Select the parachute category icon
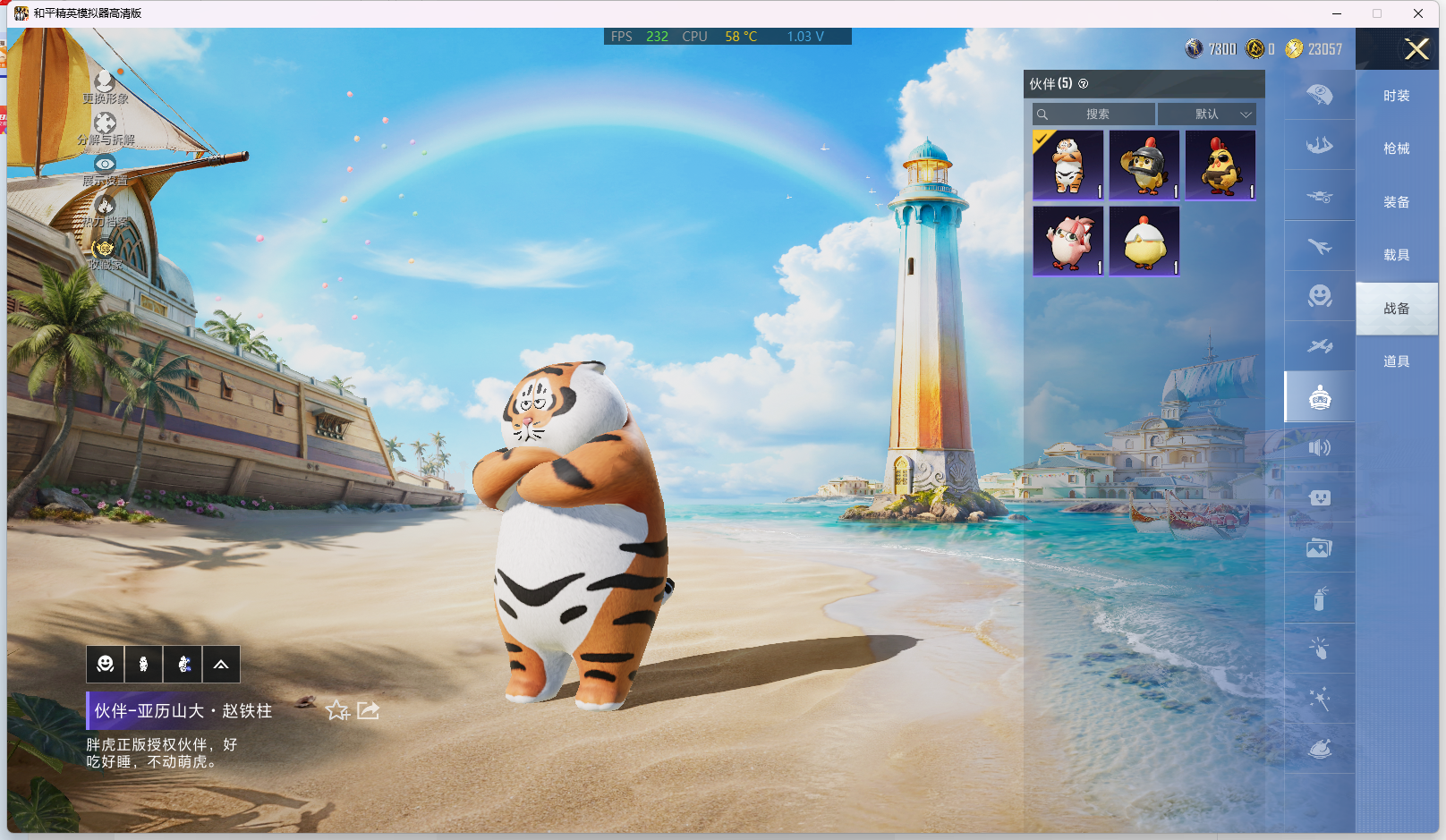1446x840 pixels. point(1320,95)
